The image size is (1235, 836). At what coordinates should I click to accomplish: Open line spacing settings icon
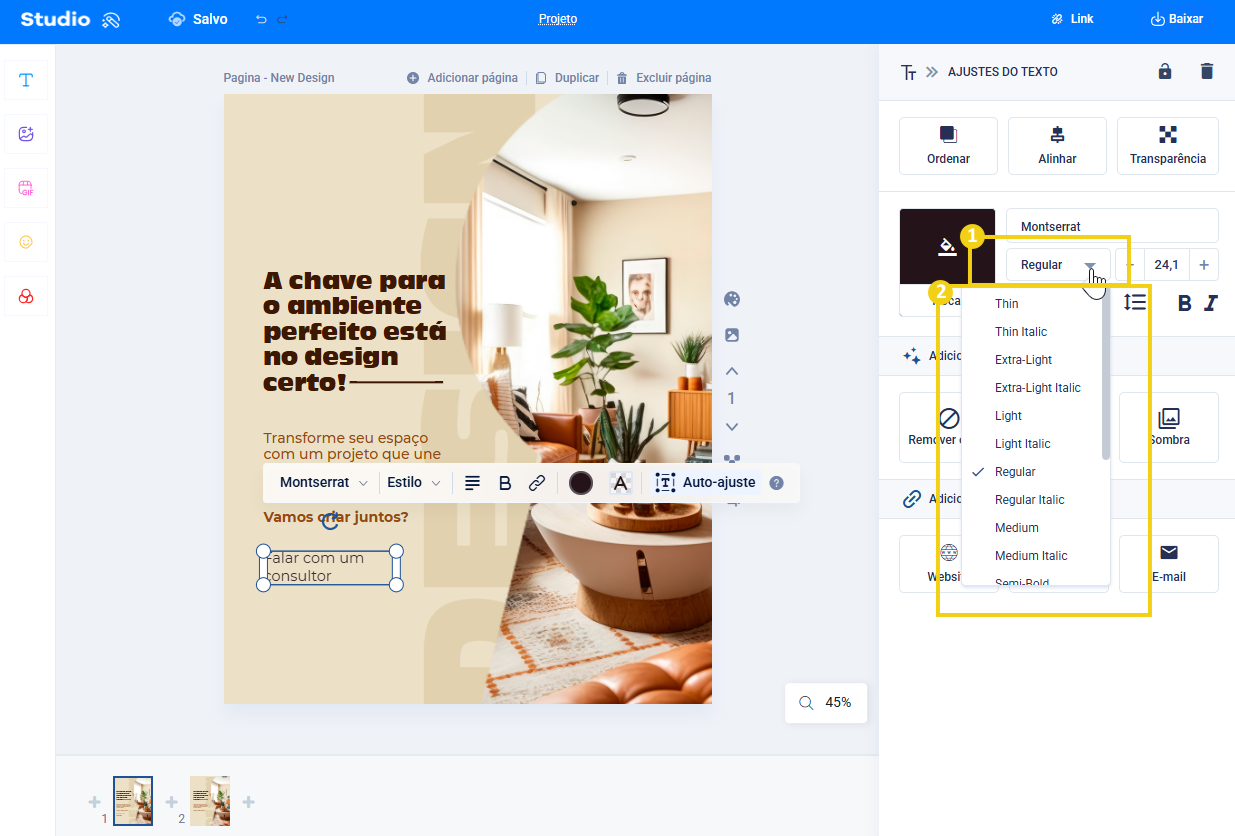click(1135, 302)
